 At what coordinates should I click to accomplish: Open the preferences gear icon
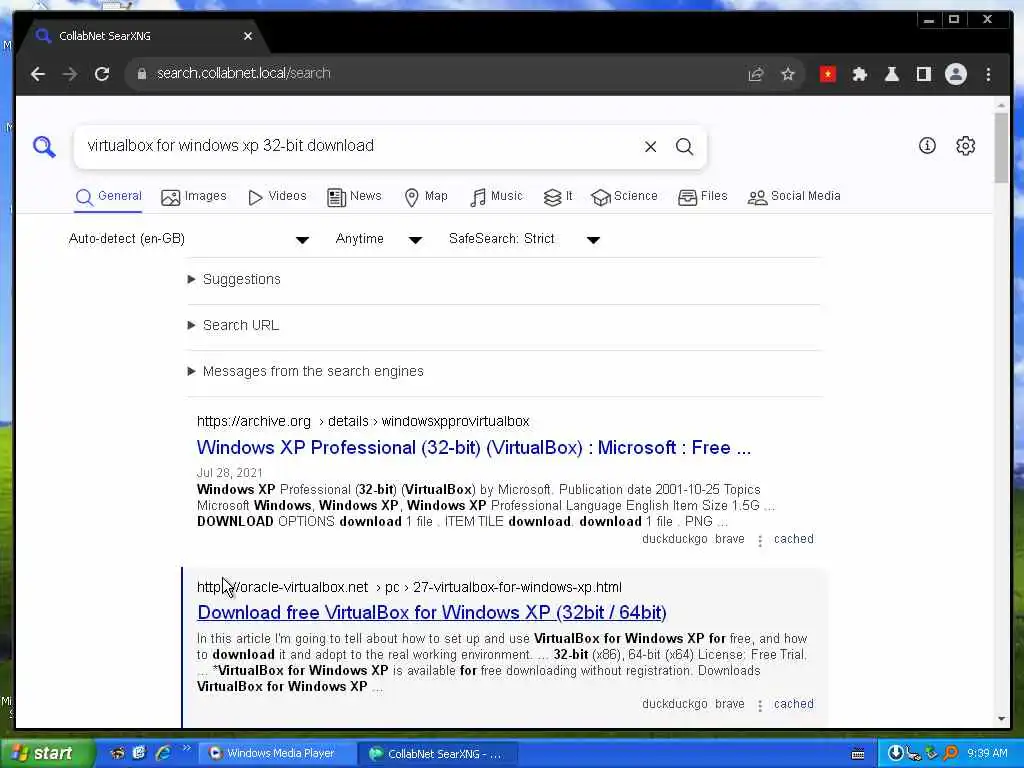965,146
